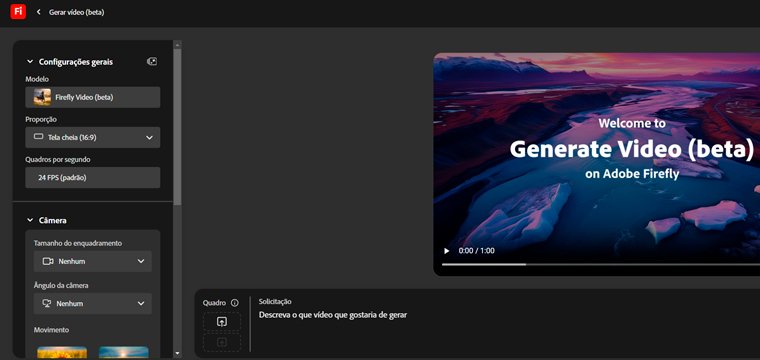Open Tamanho do enquadramento dropdown
760x360 pixels.
click(93, 261)
